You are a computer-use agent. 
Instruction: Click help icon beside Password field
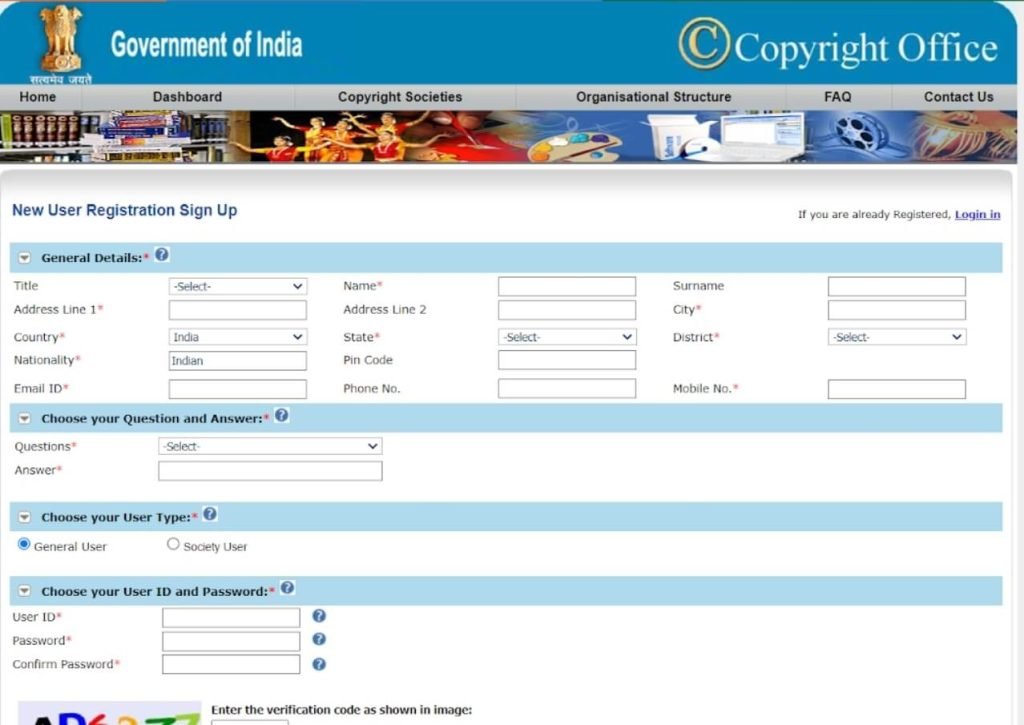click(x=319, y=639)
